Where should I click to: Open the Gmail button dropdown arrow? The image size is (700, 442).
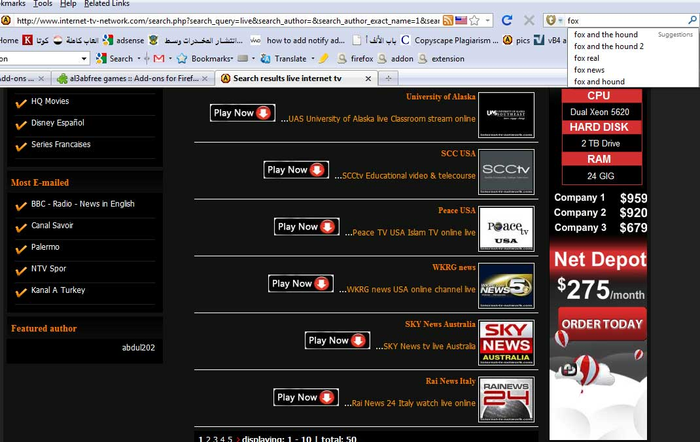click(x=170, y=58)
